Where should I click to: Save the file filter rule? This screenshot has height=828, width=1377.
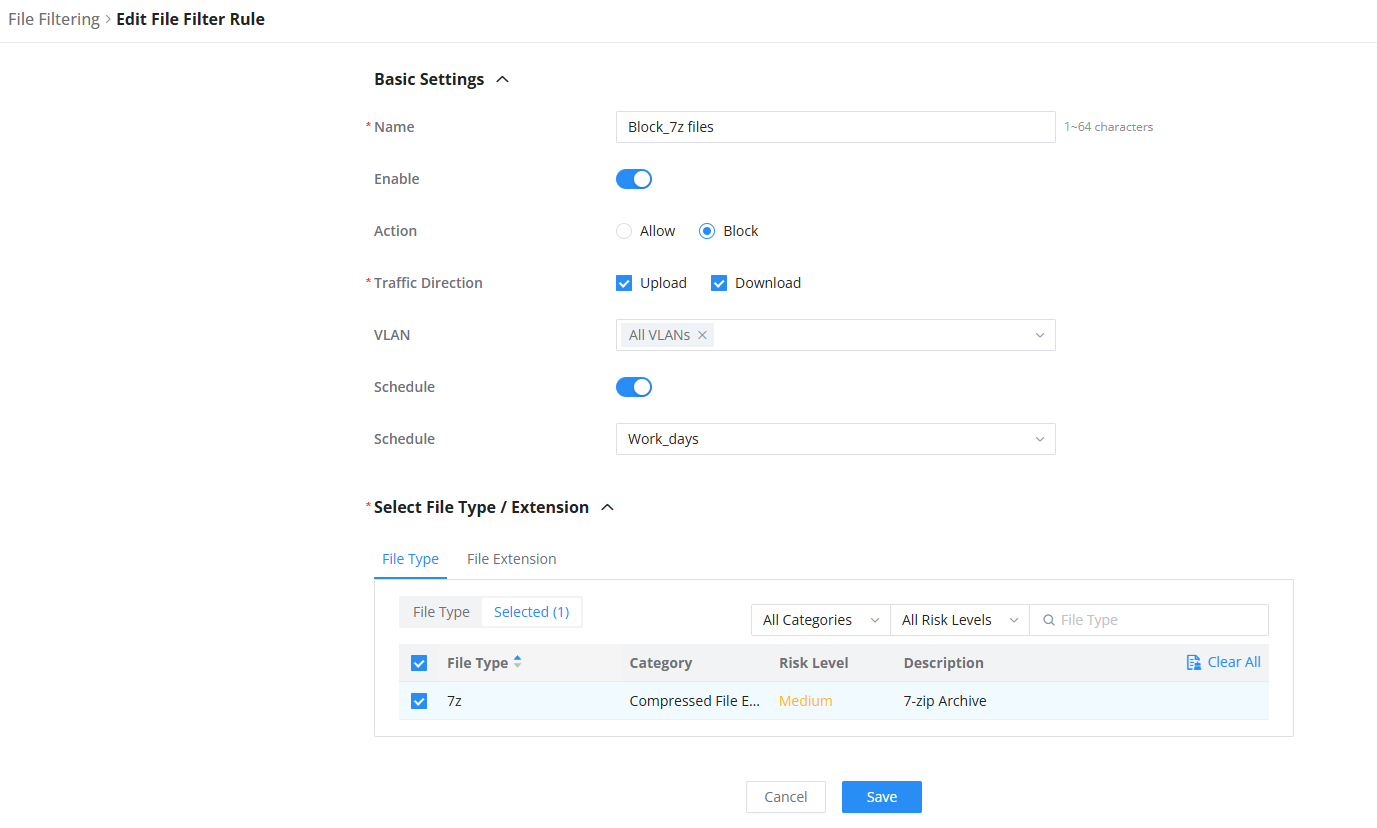tap(882, 797)
